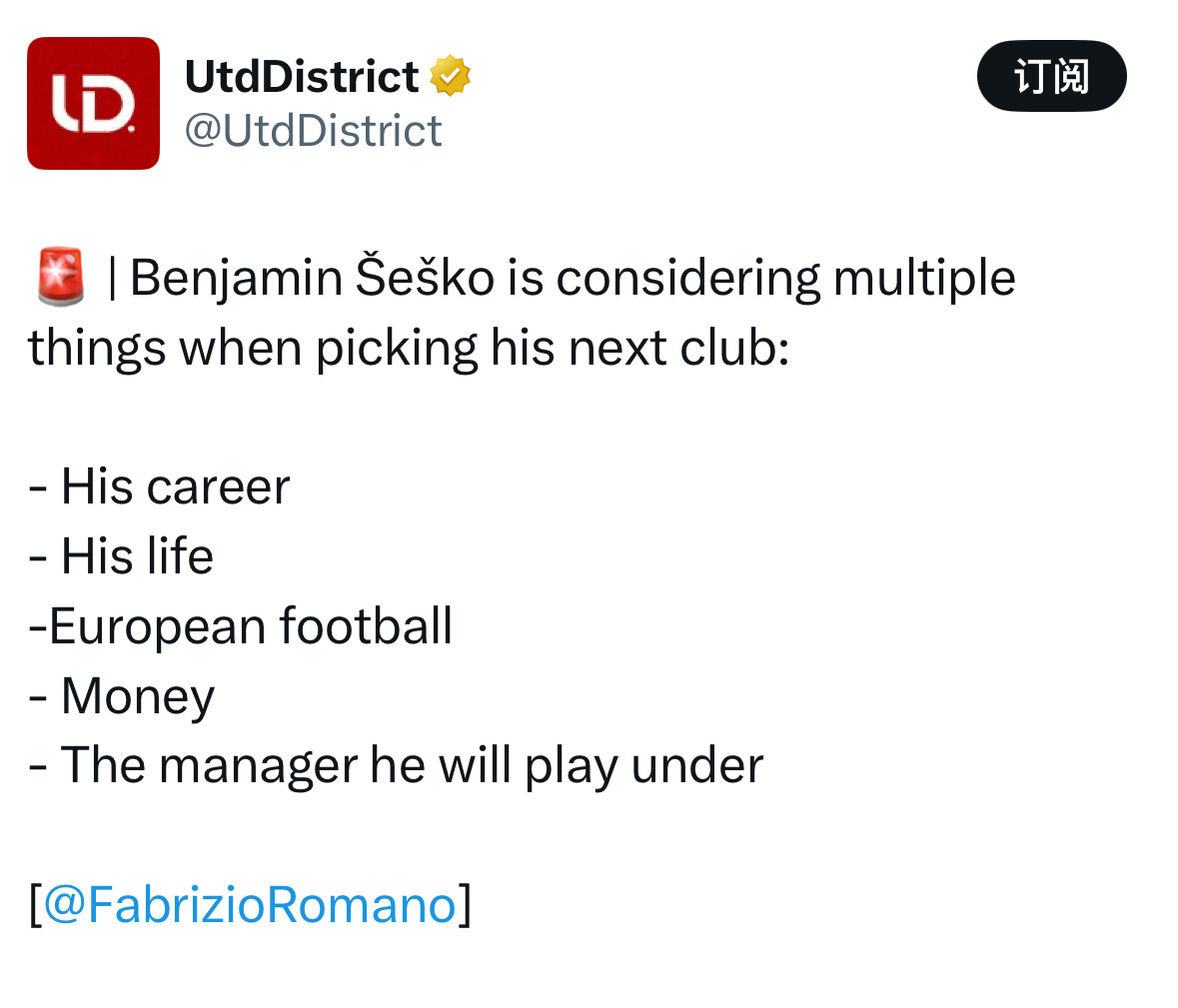
Task: Click "things when picking his next club:" line
Action: [x=409, y=349]
